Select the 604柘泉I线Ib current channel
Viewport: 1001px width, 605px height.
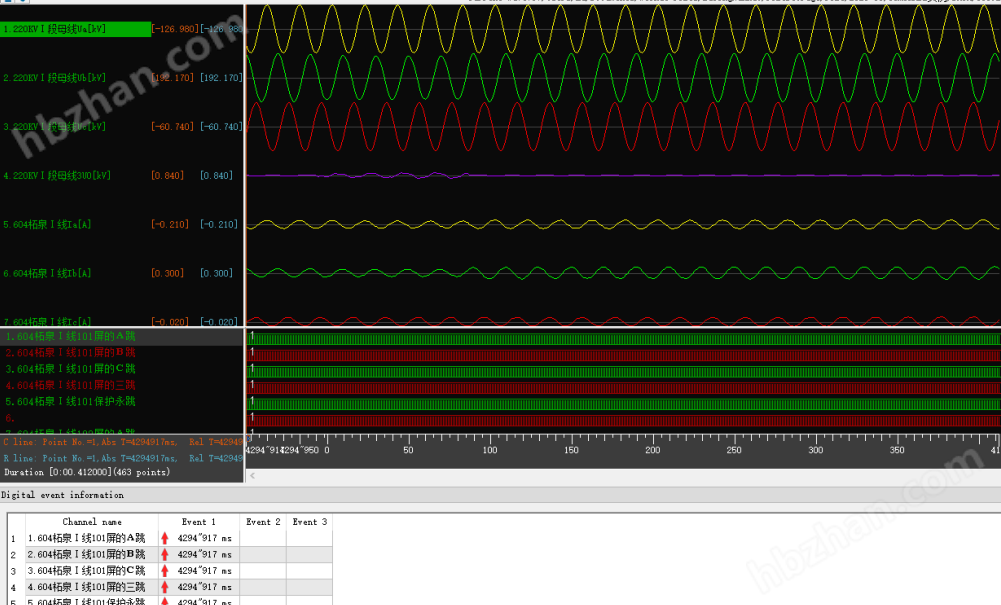48,273
